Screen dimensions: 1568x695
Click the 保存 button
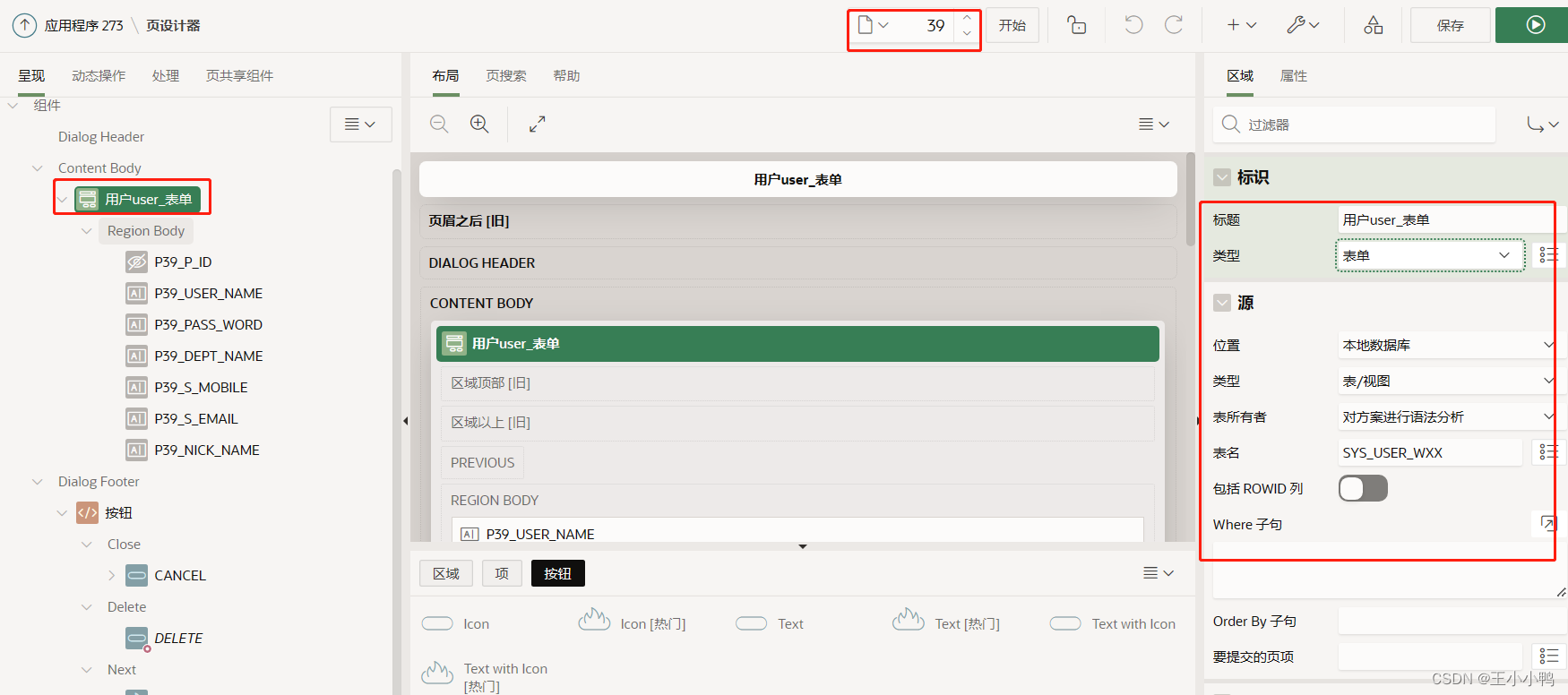1451,25
